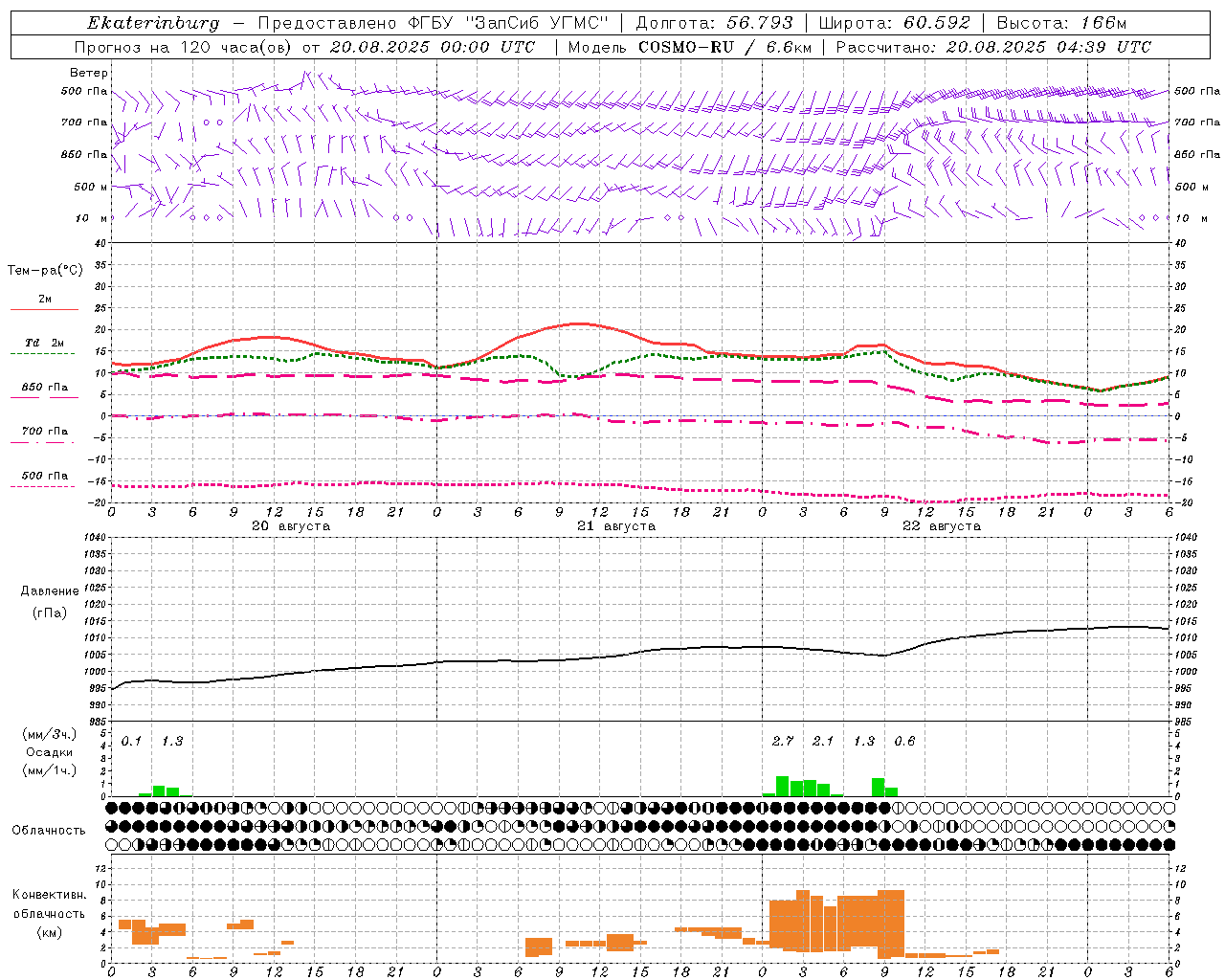The height and width of the screenshot is (980, 1225).
Task: Click the red 2м temperature legend entry
Action: (x=44, y=303)
